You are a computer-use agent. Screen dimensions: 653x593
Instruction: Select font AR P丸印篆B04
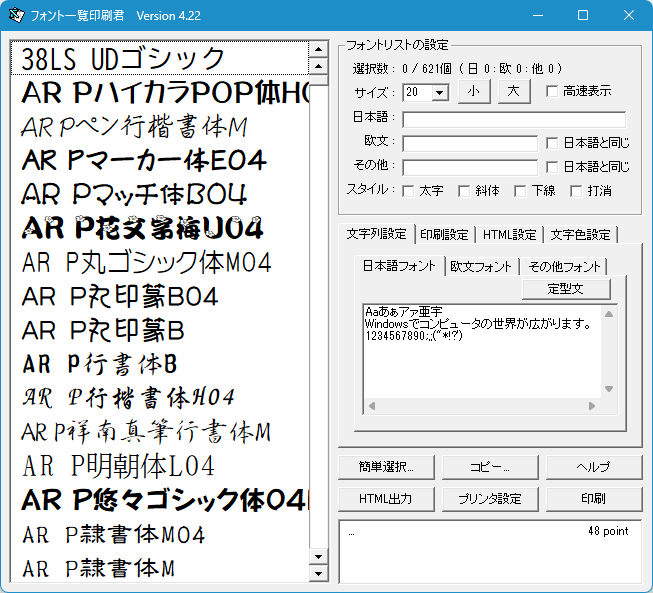tap(160, 296)
